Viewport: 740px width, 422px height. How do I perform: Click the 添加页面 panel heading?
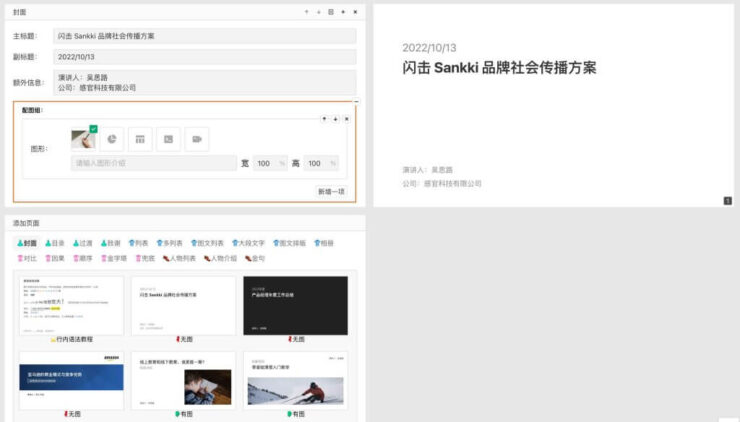pyautogui.click(x=26, y=223)
